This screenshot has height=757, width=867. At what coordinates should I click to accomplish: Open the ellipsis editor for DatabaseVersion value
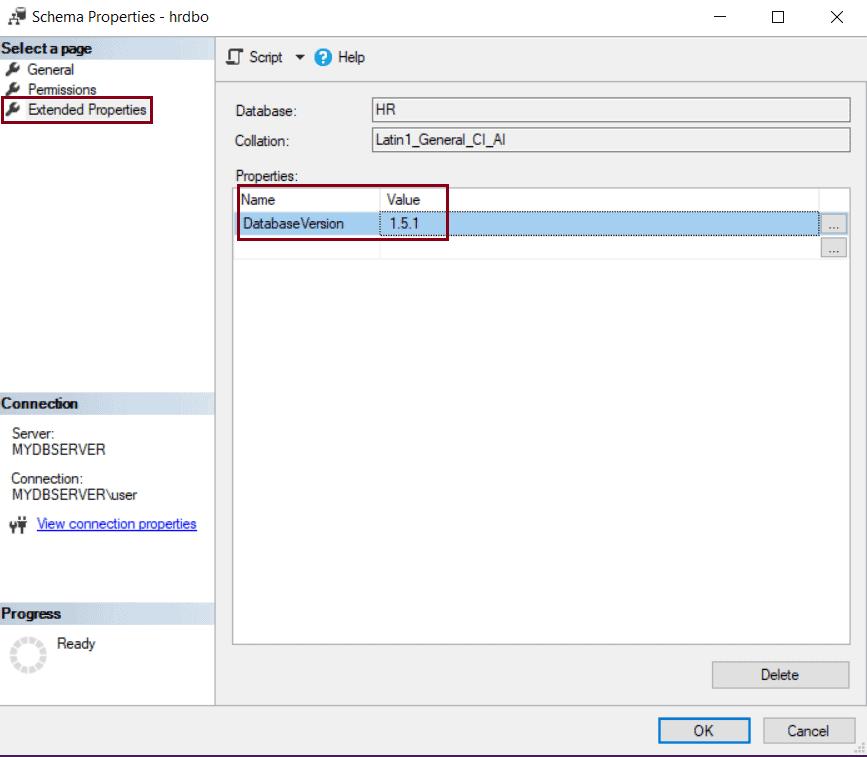point(832,223)
